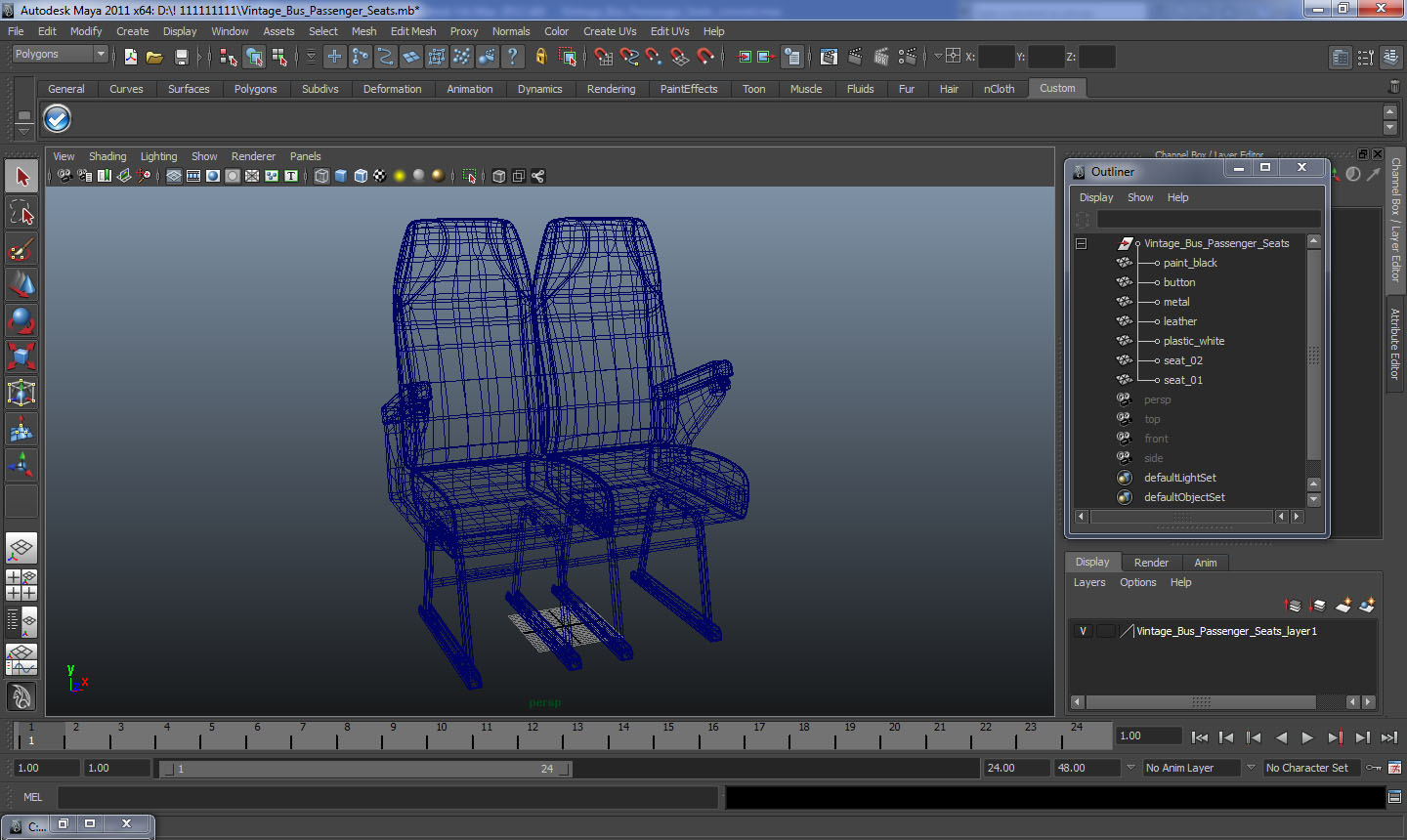Toggle use all lights viewport icon
This screenshot has height=840, width=1407.
(400, 176)
